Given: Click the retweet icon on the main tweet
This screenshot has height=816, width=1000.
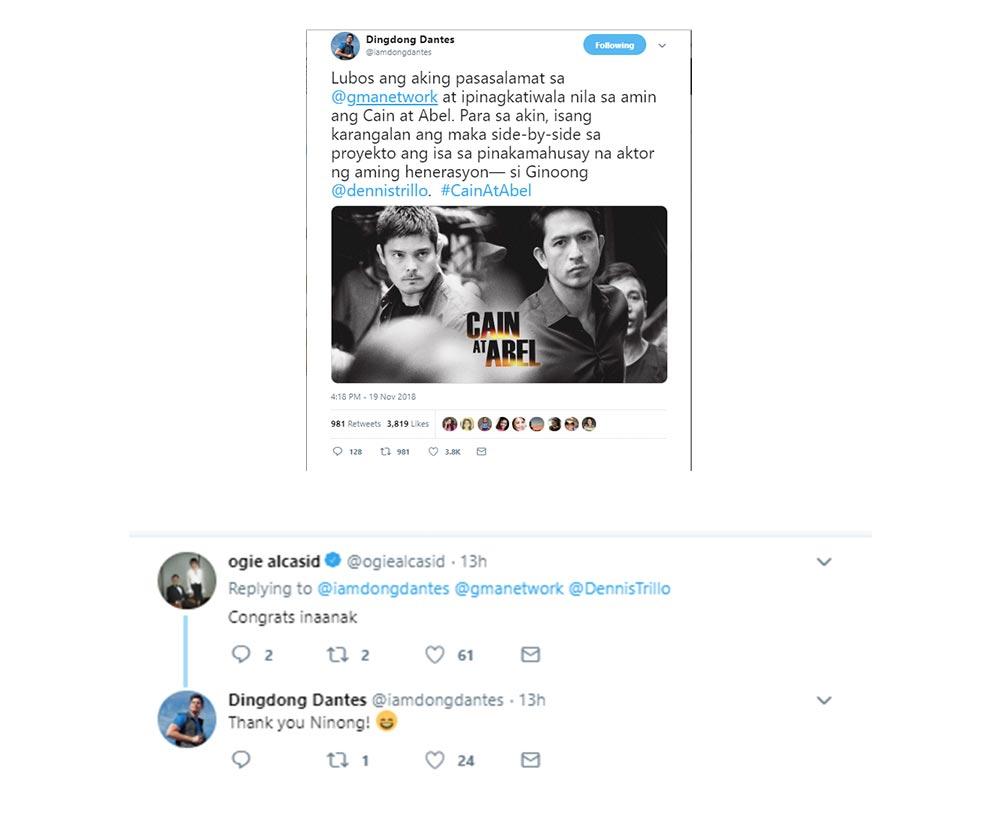Looking at the screenshot, I should click(x=385, y=452).
